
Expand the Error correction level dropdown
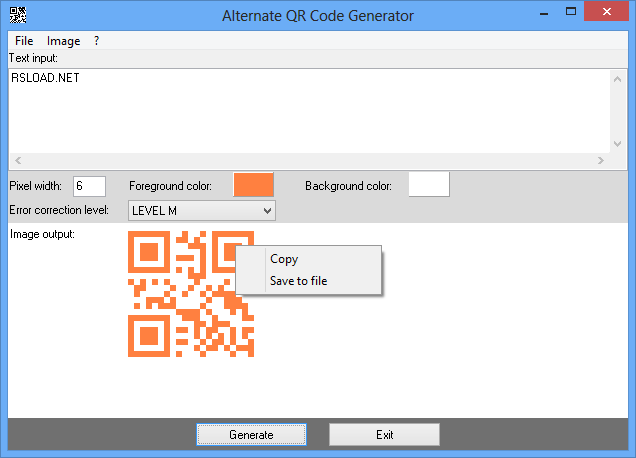200,210
